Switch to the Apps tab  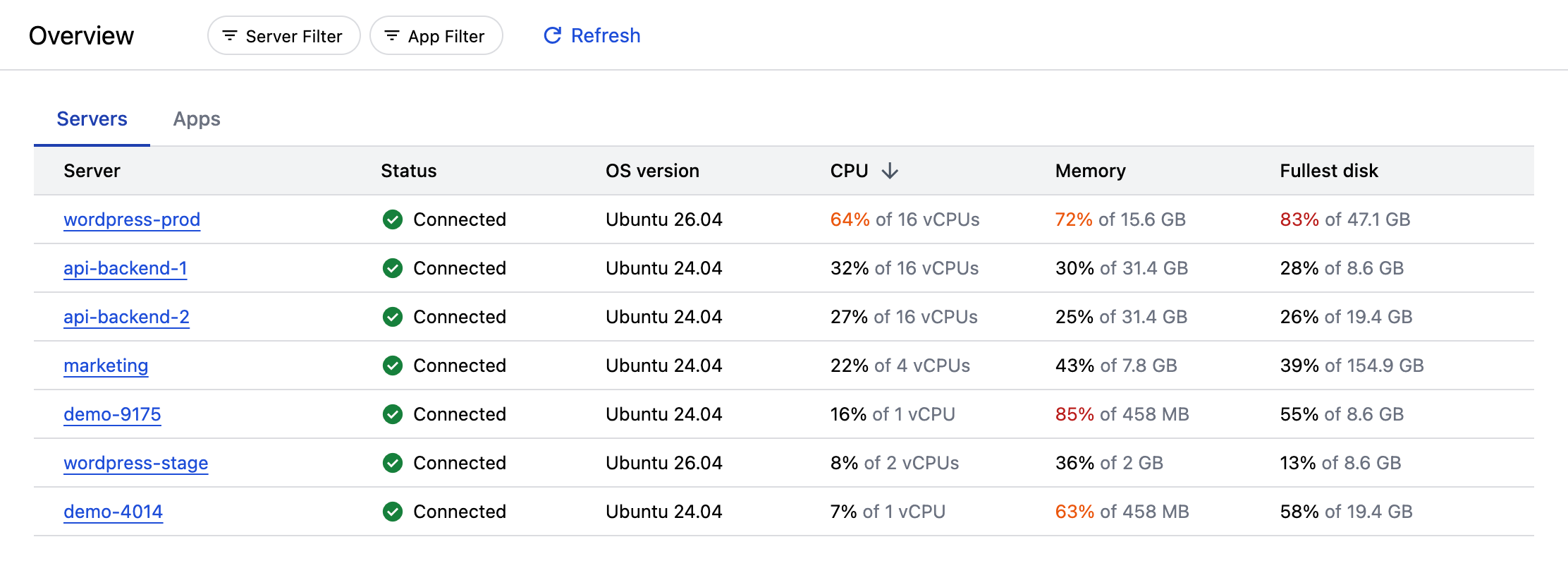197,119
